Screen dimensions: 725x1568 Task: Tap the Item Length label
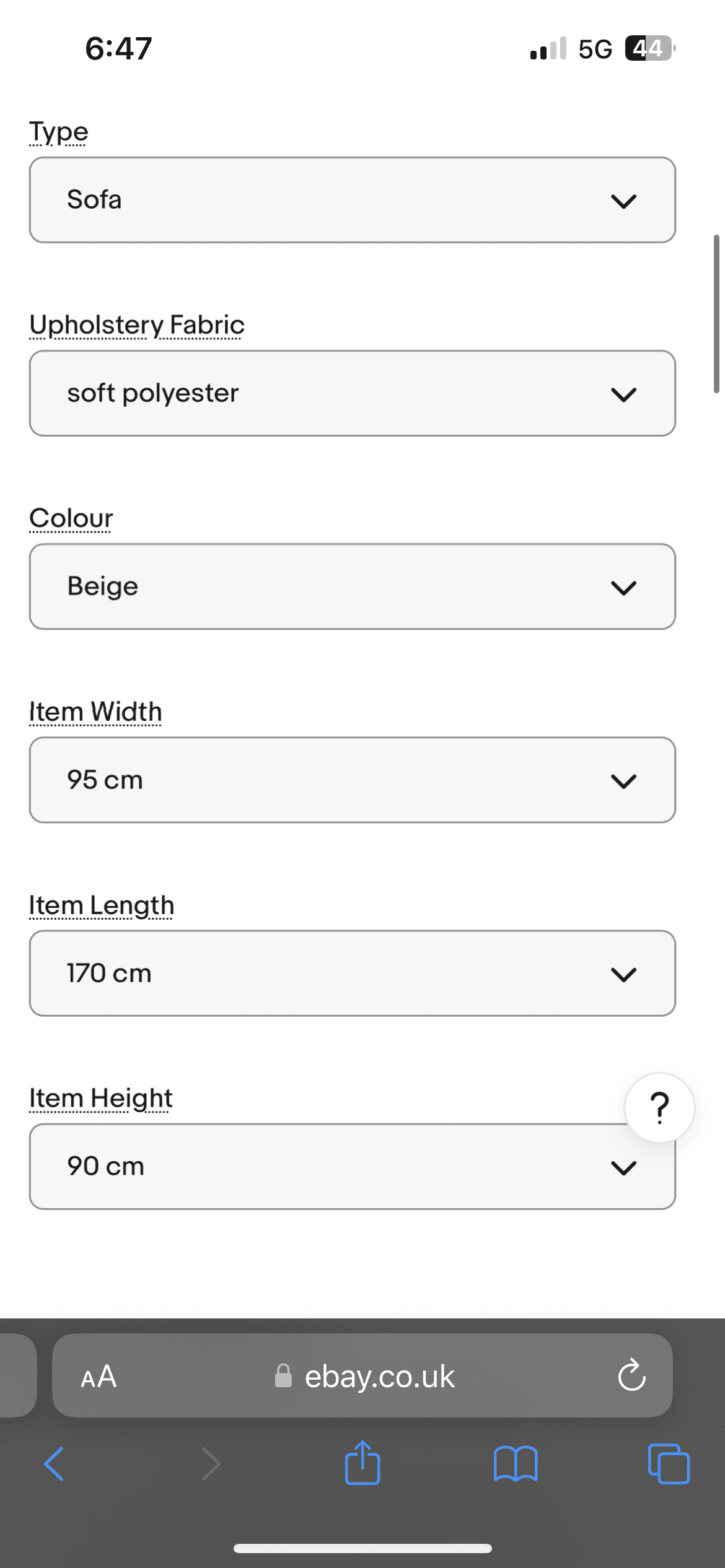102,906
